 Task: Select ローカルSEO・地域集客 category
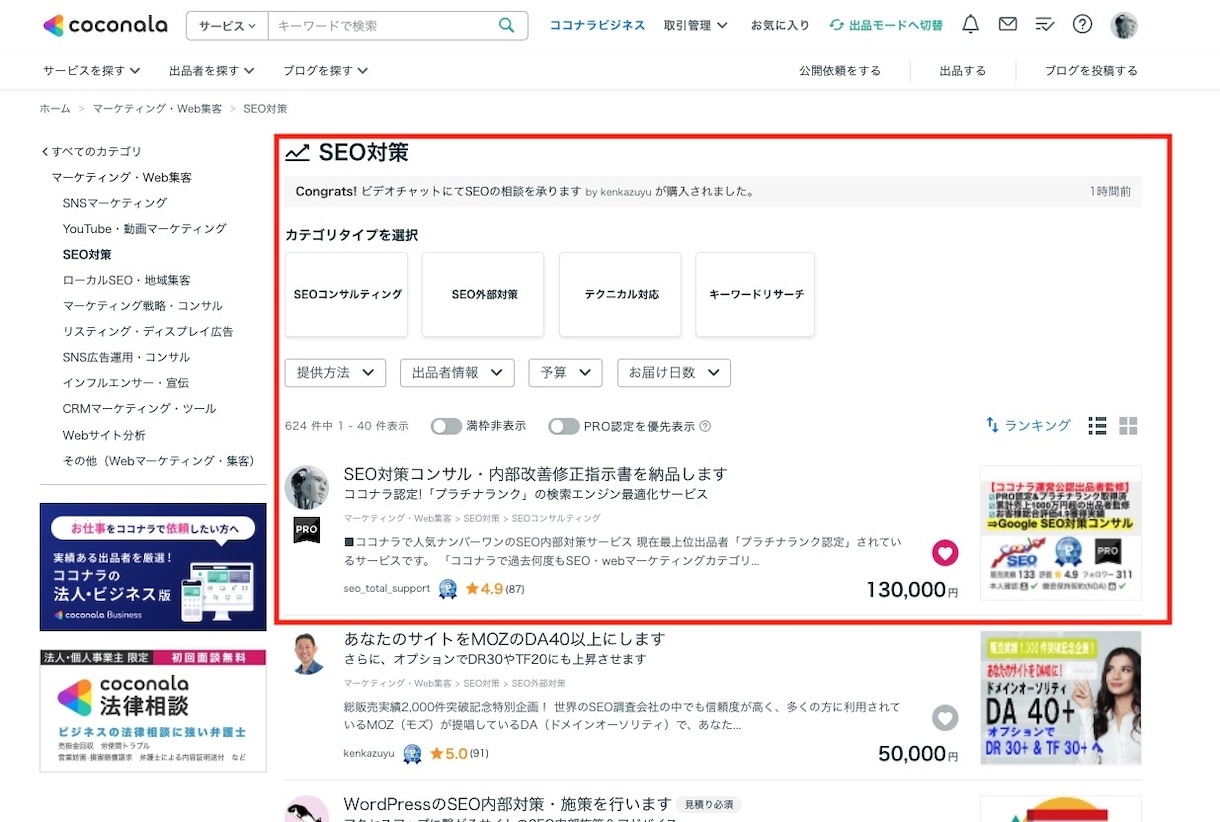(x=126, y=280)
